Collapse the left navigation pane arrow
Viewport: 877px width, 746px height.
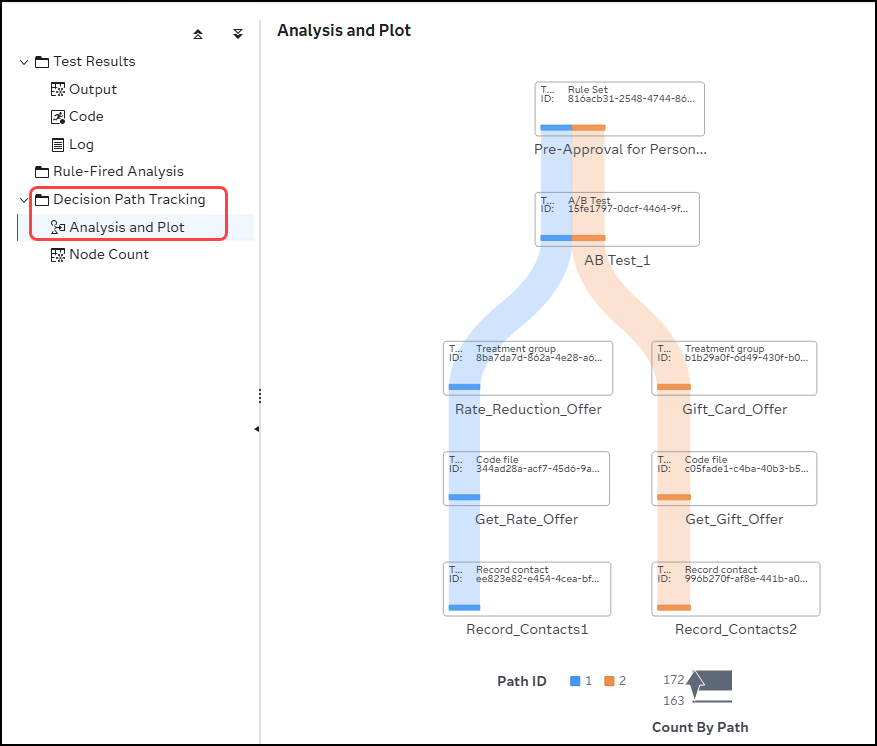[x=257, y=428]
